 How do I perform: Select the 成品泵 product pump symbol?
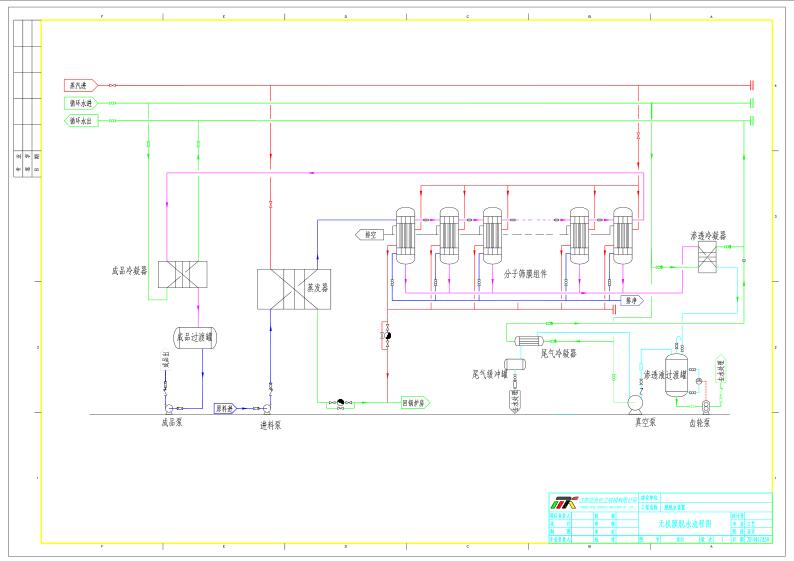[169, 408]
